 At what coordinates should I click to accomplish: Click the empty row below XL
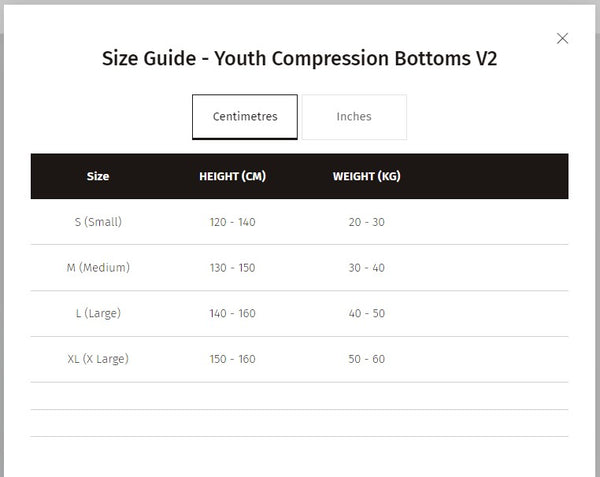299,396
